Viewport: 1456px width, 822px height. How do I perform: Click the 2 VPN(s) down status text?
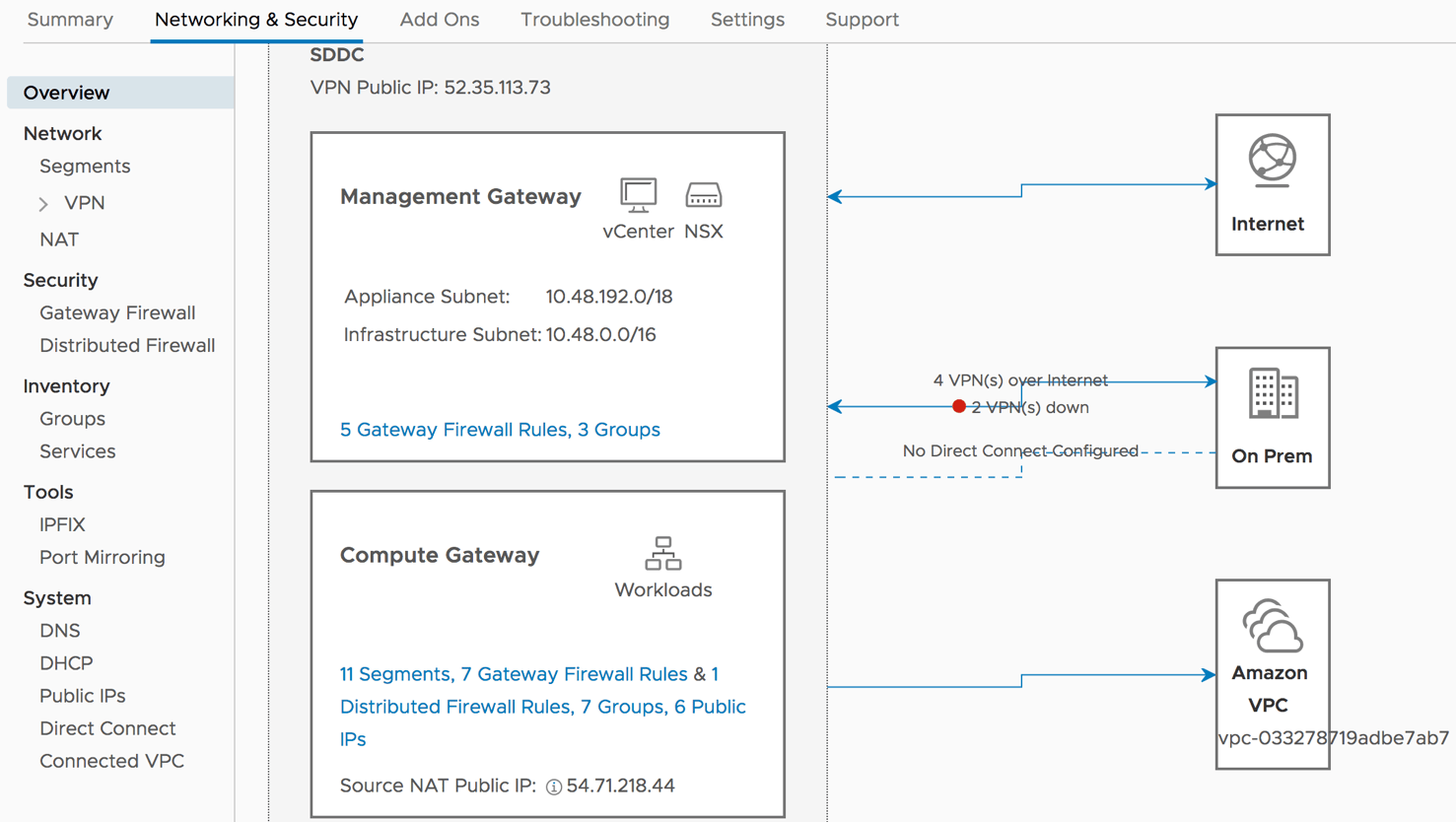pos(1030,407)
